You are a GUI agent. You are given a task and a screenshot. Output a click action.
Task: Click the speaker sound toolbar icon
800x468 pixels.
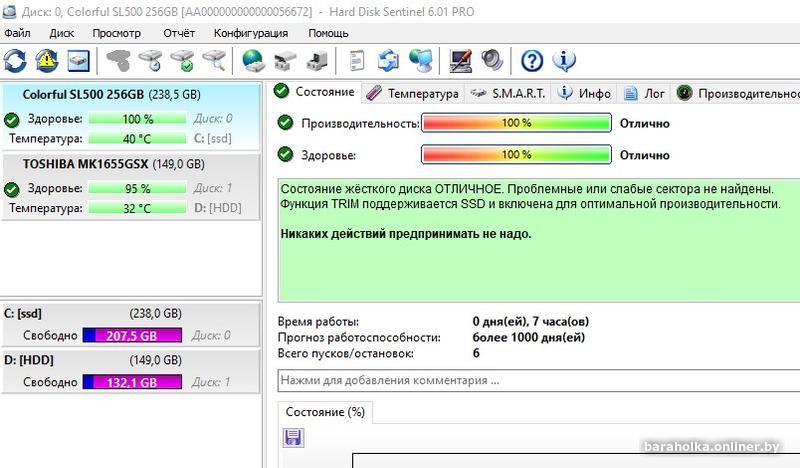coord(492,61)
